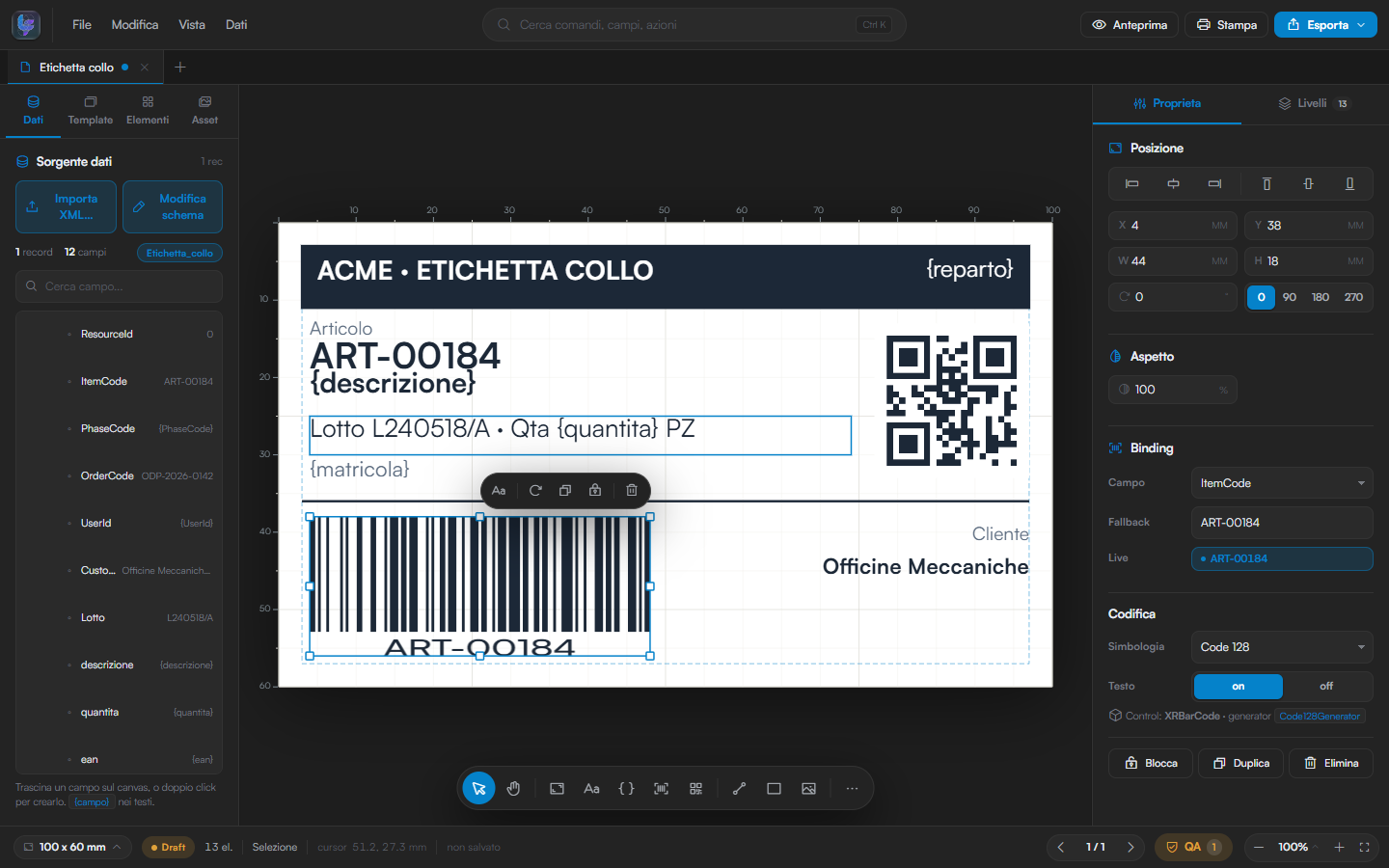
Task: Open the Modifica menu
Action: [x=135, y=25]
